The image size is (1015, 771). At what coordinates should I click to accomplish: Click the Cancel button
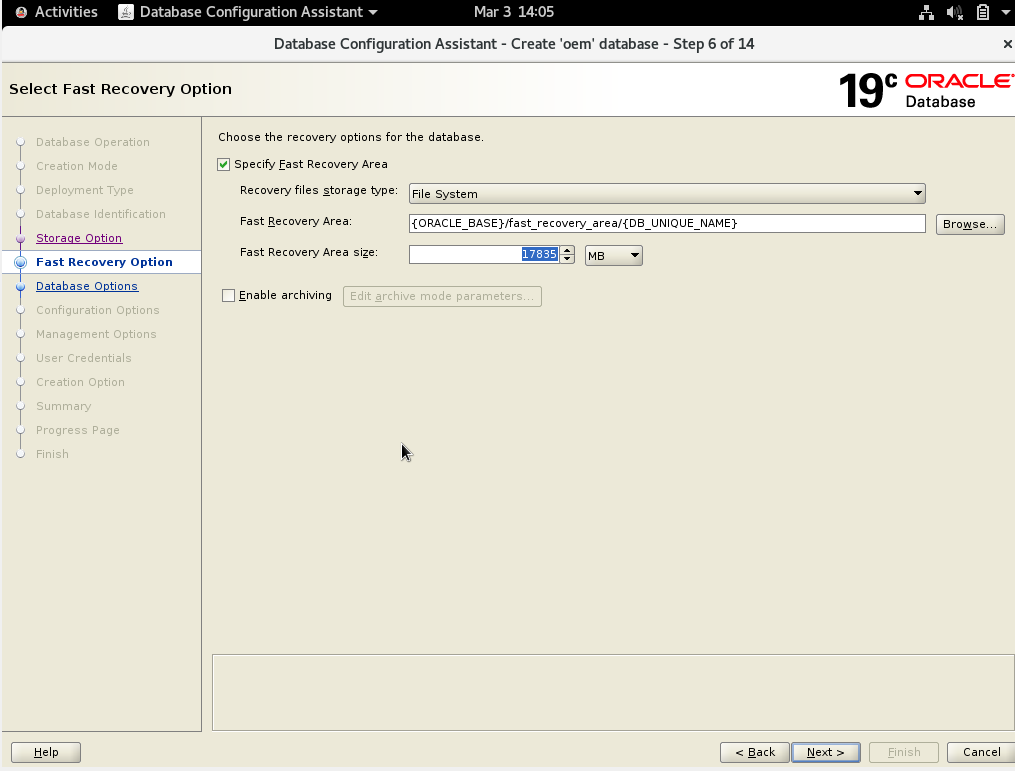coord(981,752)
